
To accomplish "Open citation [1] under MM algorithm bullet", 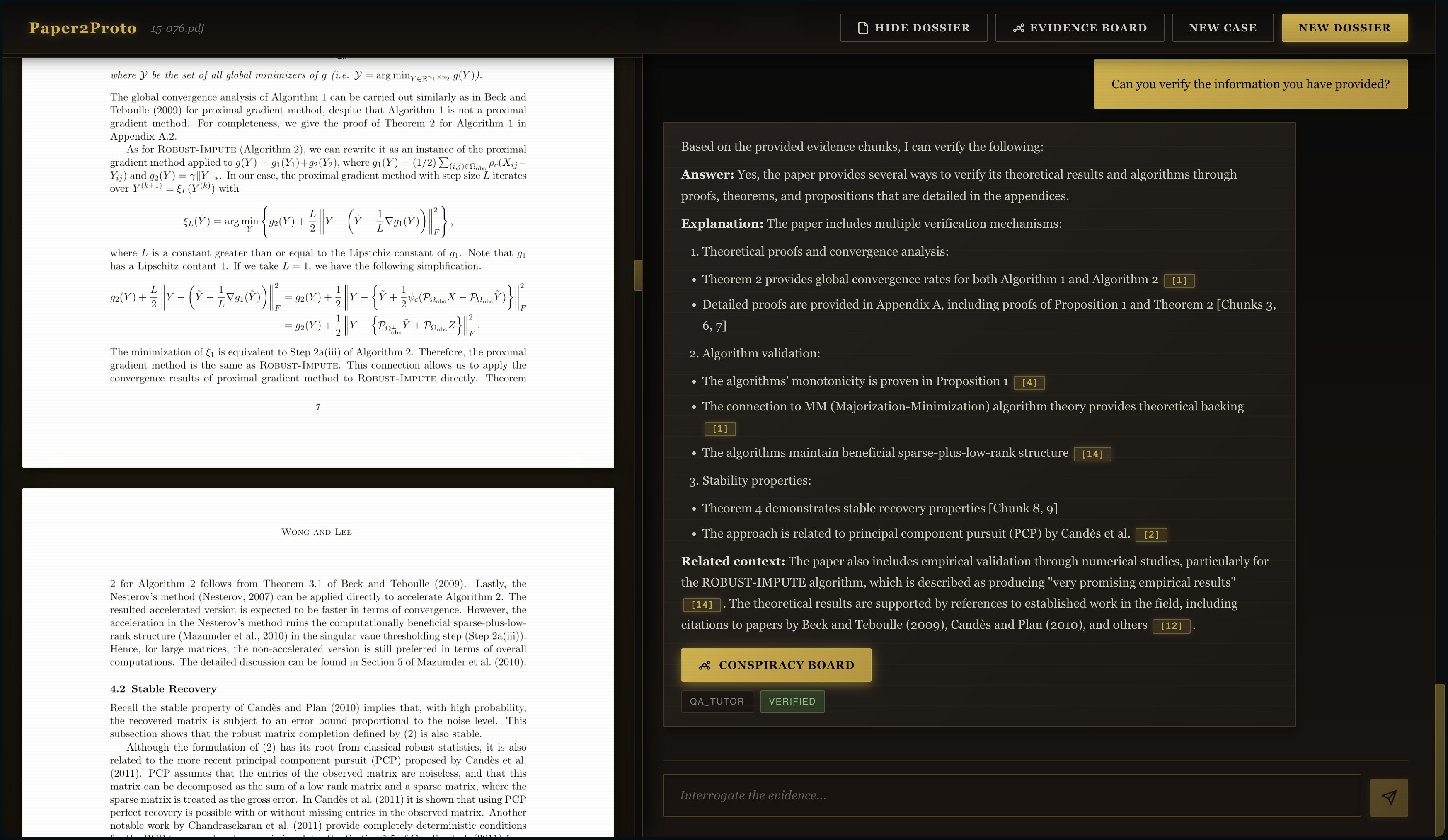I will [x=719, y=429].
